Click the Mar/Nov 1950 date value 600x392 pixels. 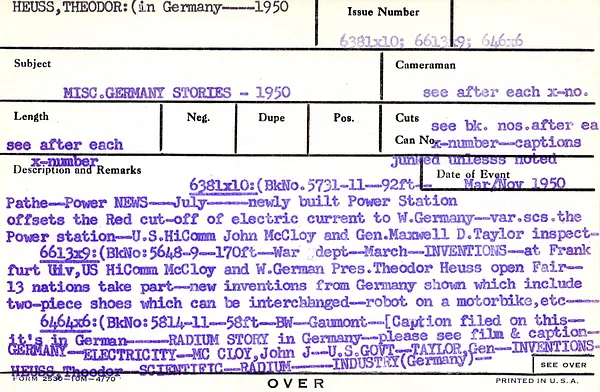(515, 184)
